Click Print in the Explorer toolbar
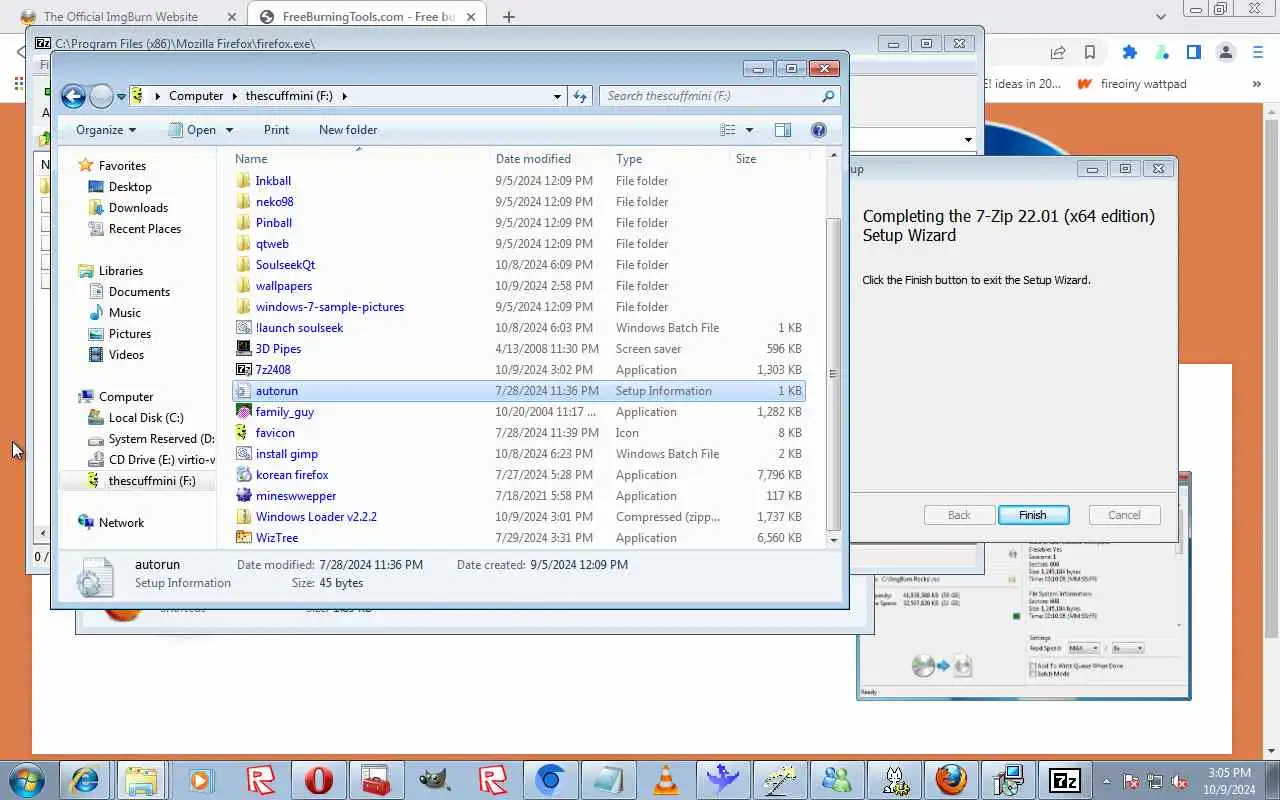This screenshot has width=1280, height=800. point(276,130)
